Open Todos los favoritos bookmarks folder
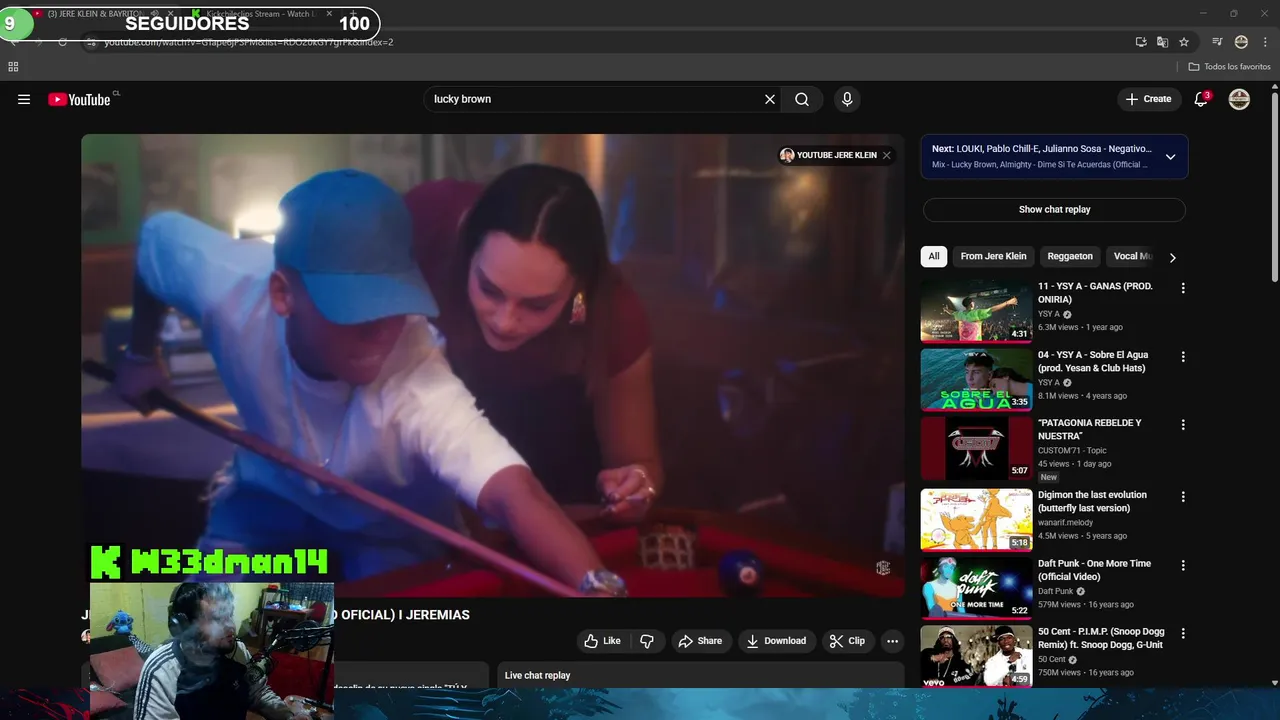1280x720 pixels. tap(1229, 67)
